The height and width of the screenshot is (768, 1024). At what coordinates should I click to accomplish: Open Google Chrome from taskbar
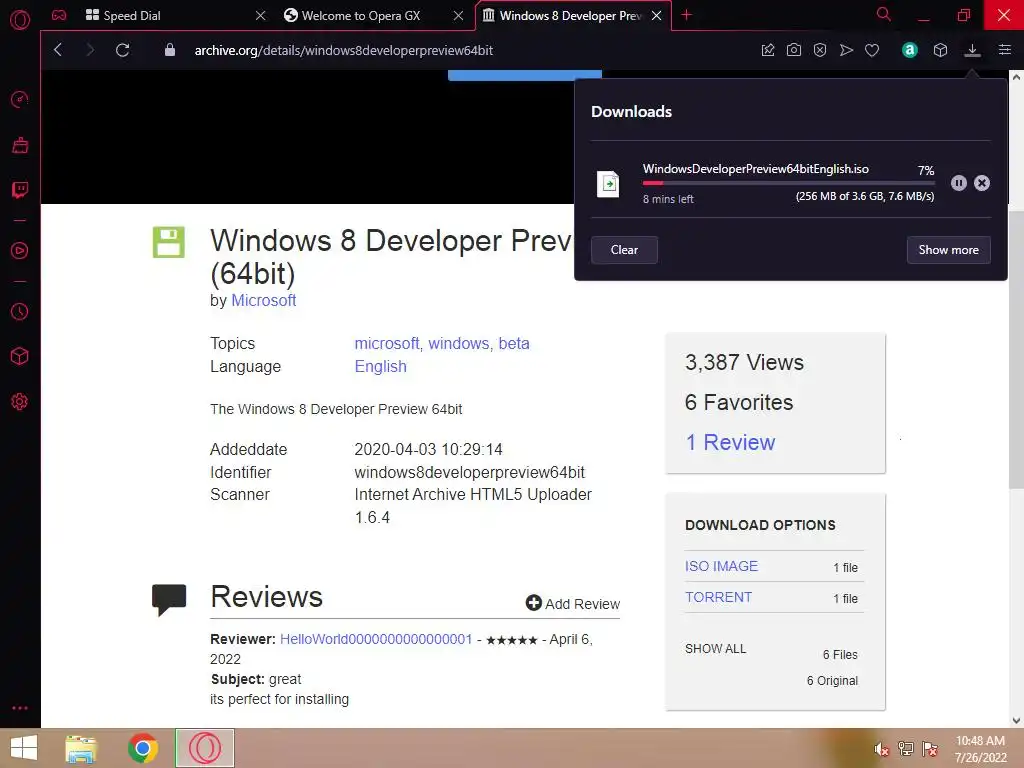click(x=143, y=748)
